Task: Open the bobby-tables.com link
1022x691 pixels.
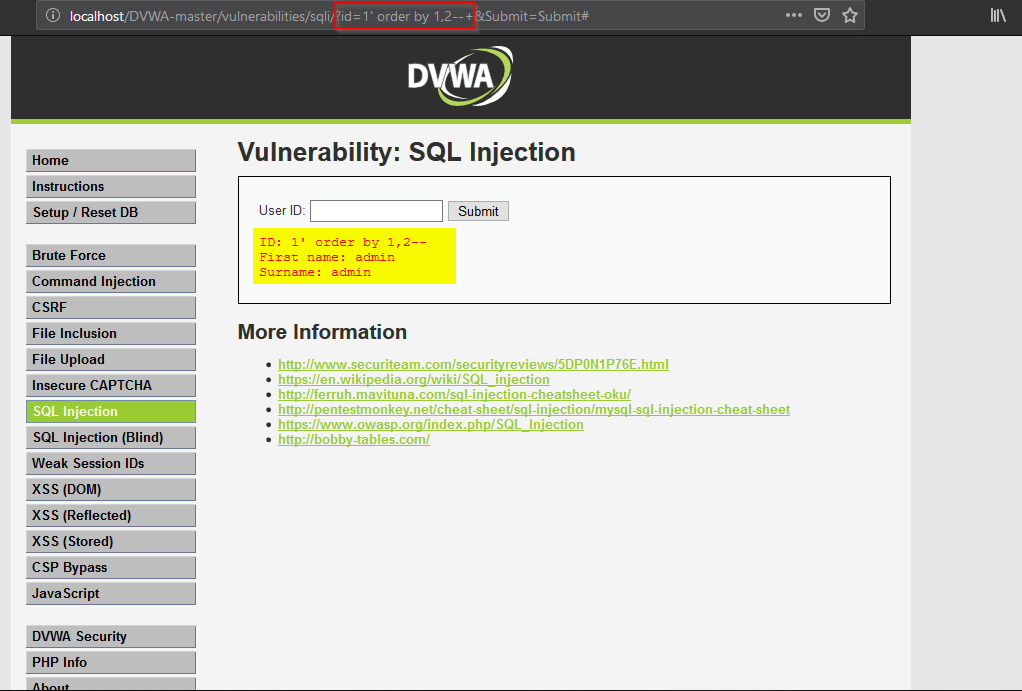Action: (x=354, y=439)
